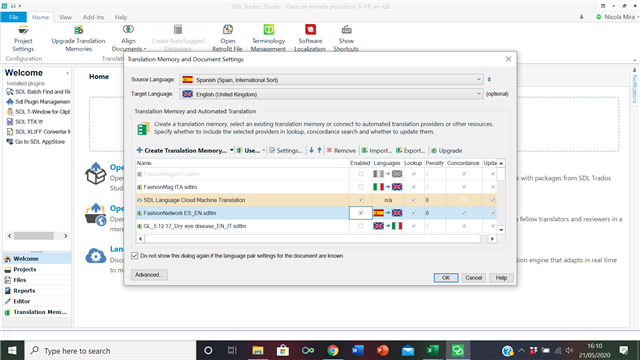Viewport: 640px width, 360px height.
Task: Move selected memory down arrow
Action: [x=311, y=150]
